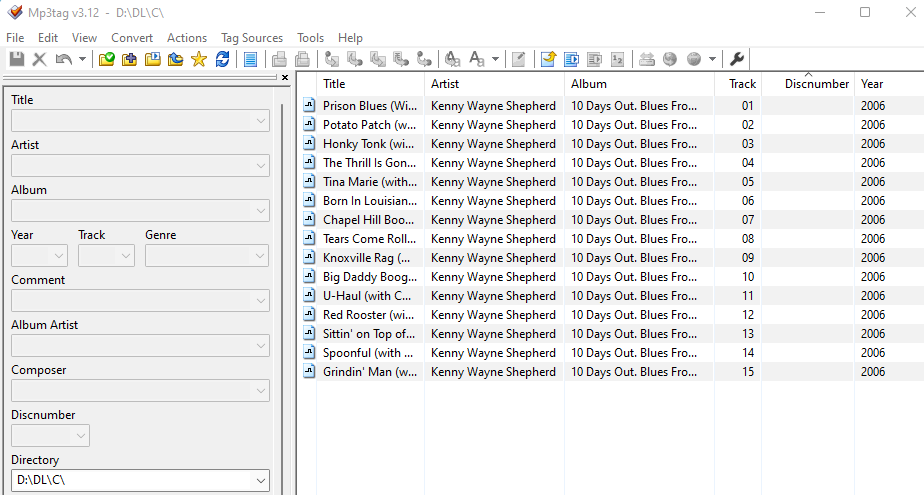This screenshot has height=495, width=924.
Task: Open the File menu
Action: click(15, 38)
